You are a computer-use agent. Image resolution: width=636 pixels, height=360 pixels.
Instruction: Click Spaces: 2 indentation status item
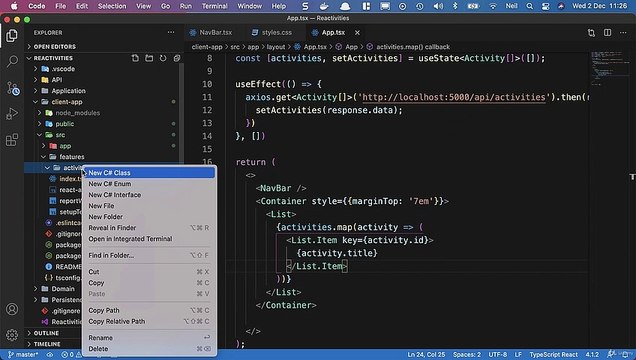point(467,355)
